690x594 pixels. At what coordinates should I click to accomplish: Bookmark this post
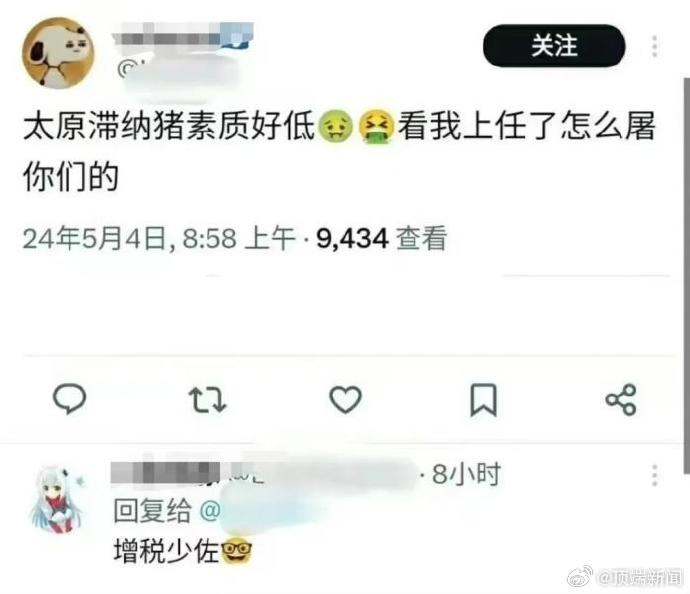[484, 400]
